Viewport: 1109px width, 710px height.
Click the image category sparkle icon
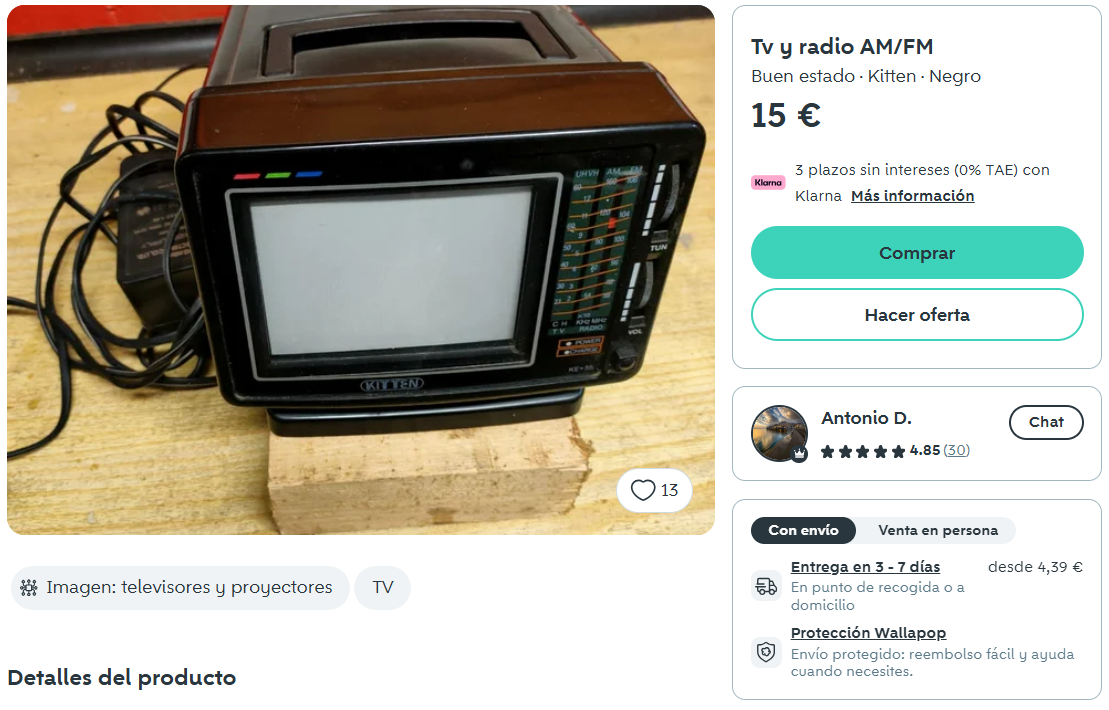point(29,588)
